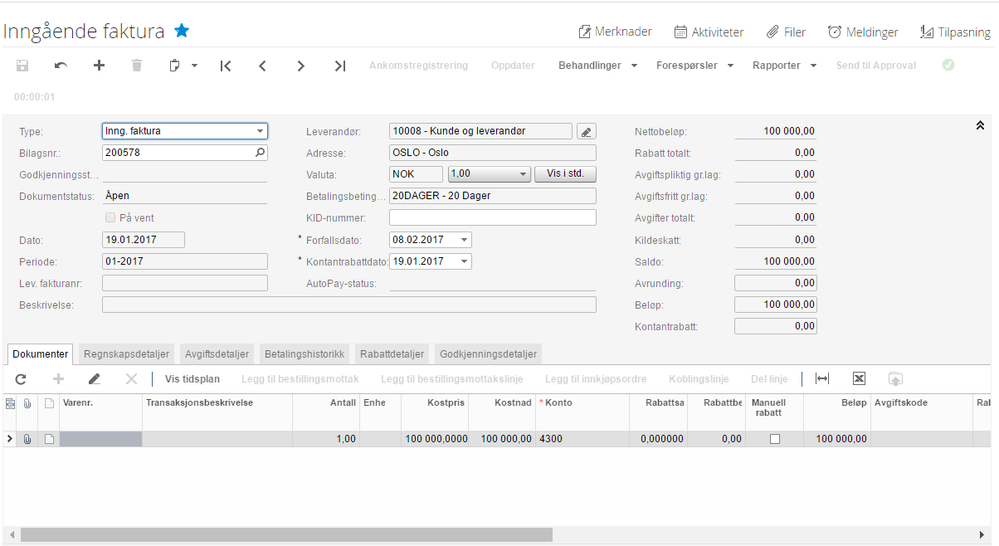Image resolution: width=999 pixels, height=546 pixels.
Task: Click the Lev. fakturanr input field
Action: click(x=185, y=284)
